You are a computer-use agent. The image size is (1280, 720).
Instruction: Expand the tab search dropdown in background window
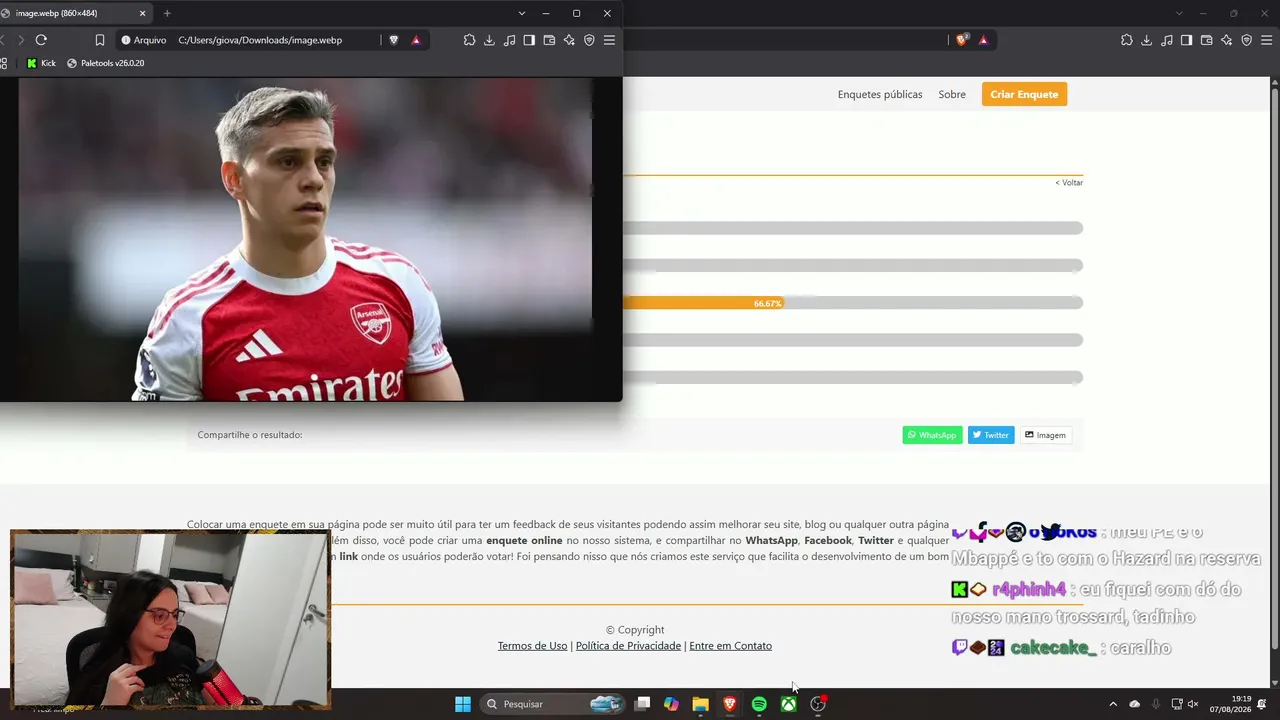[x=1179, y=13]
